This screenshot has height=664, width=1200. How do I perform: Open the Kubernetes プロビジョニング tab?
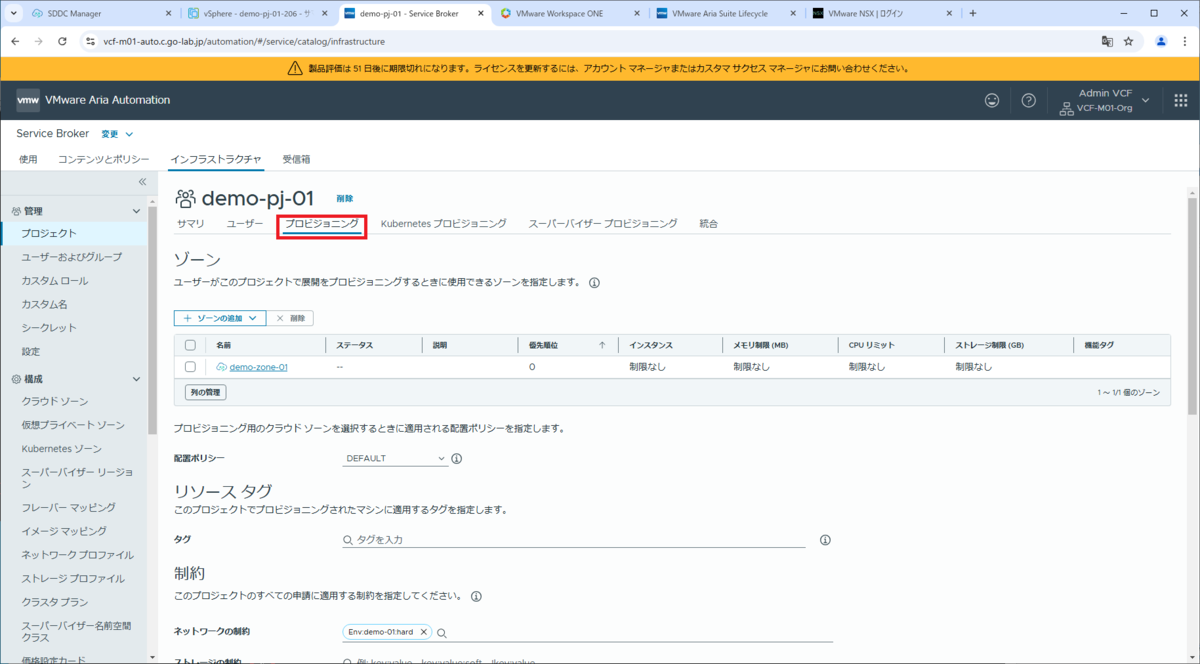444,224
